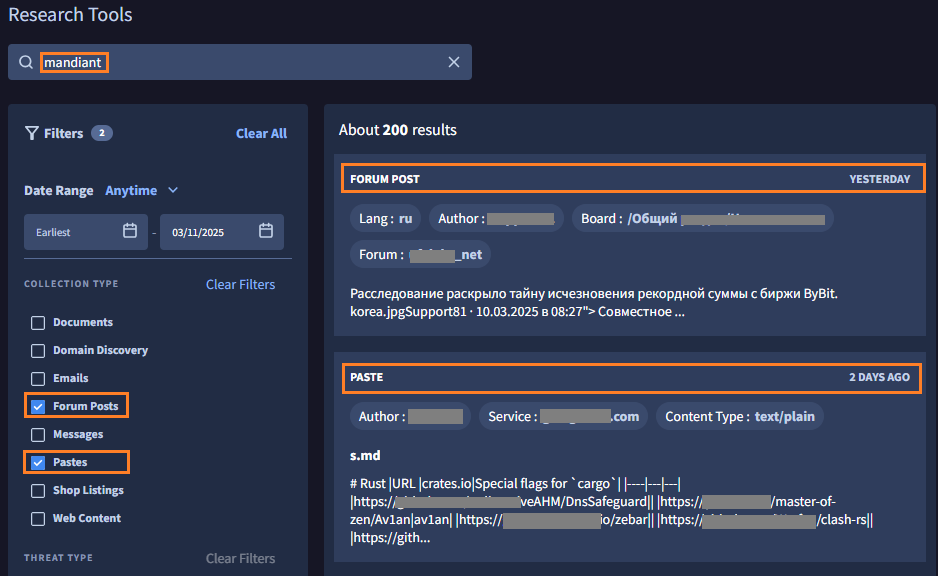Click the search magnifier icon
This screenshot has width=938, height=576.
click(x=26, y=62)
